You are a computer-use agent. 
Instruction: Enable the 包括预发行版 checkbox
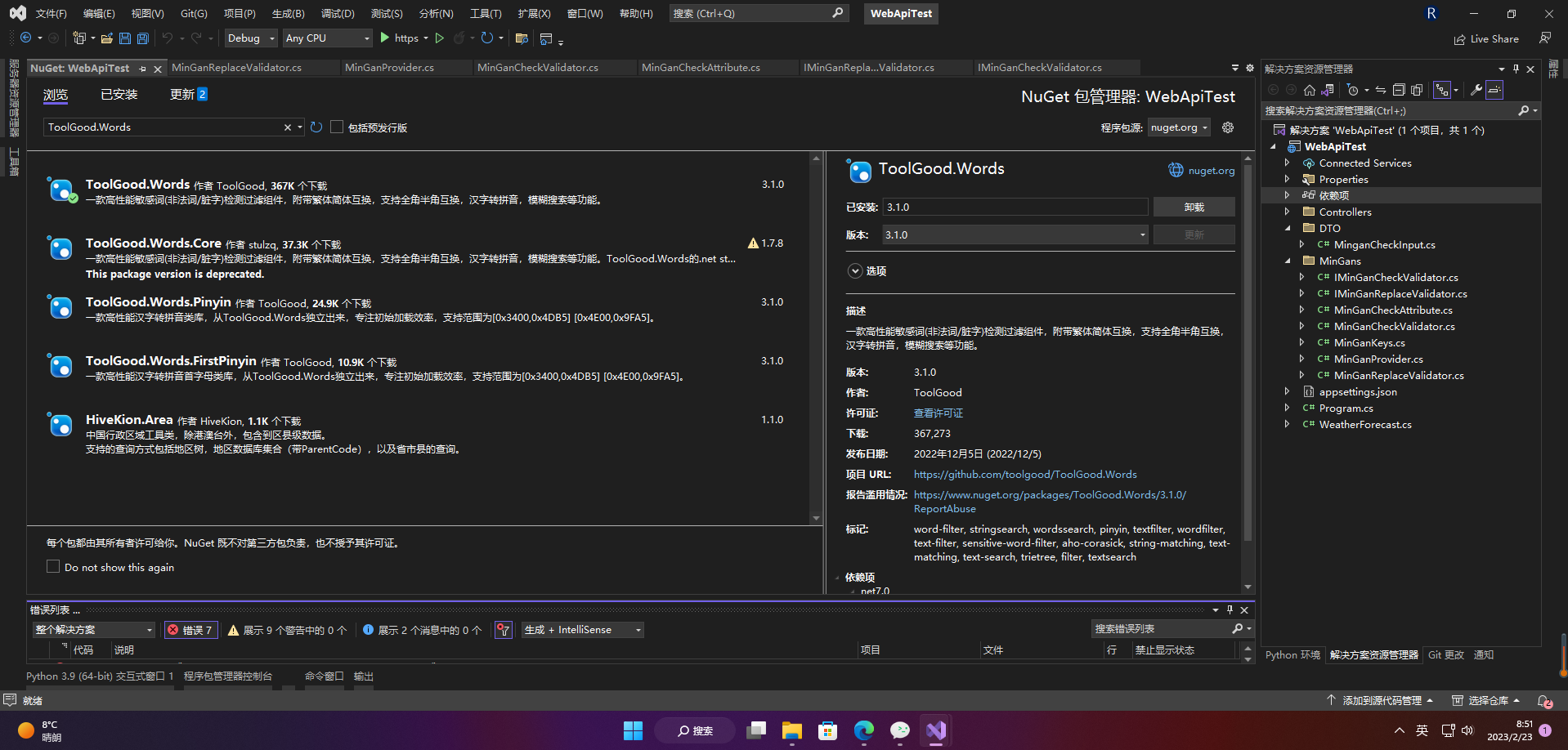point(337,127)
